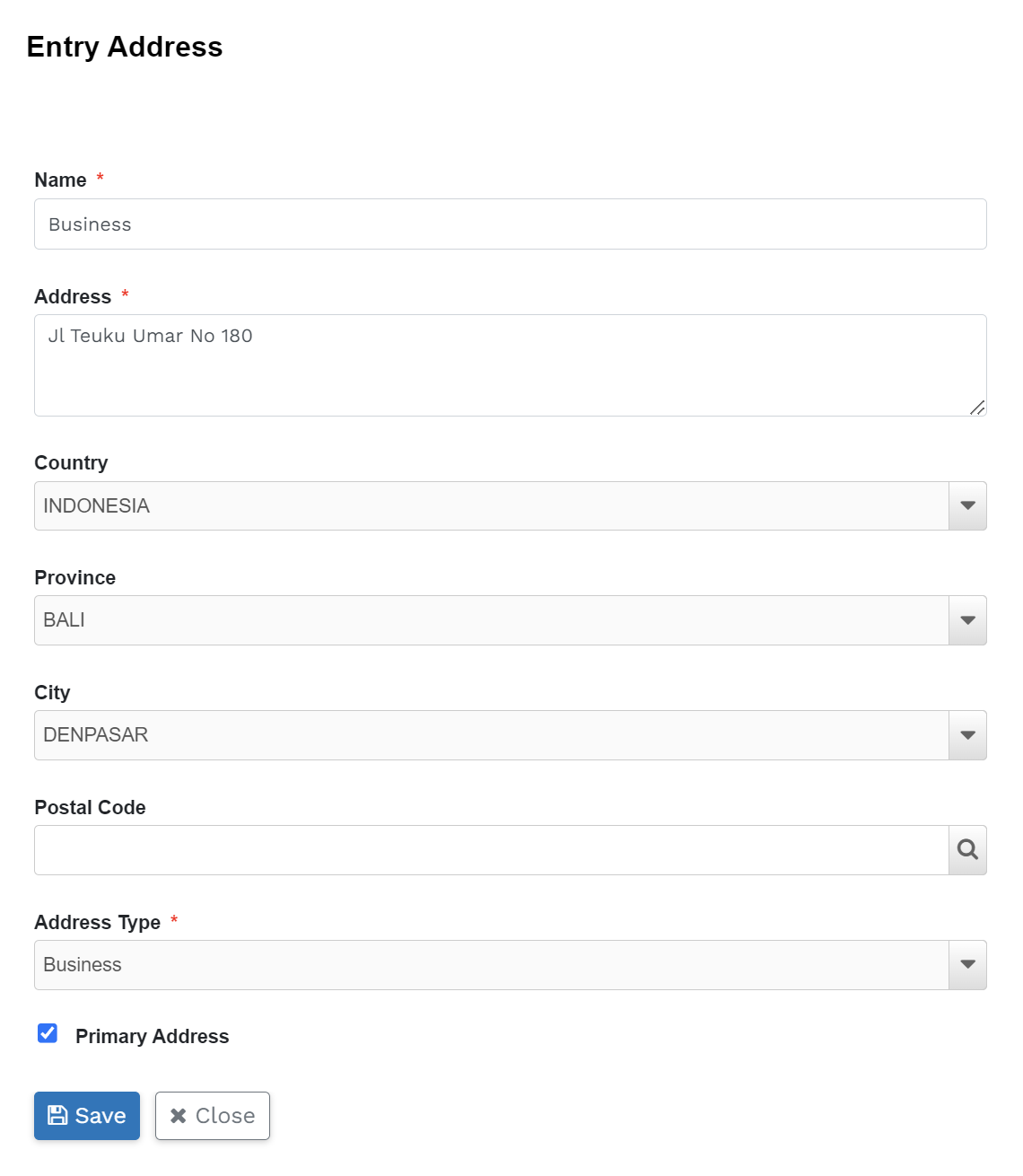Screen dimensions: 1023x1176
Task: Focus the empty Postal Code field
Action: click(x=491, y=850)
